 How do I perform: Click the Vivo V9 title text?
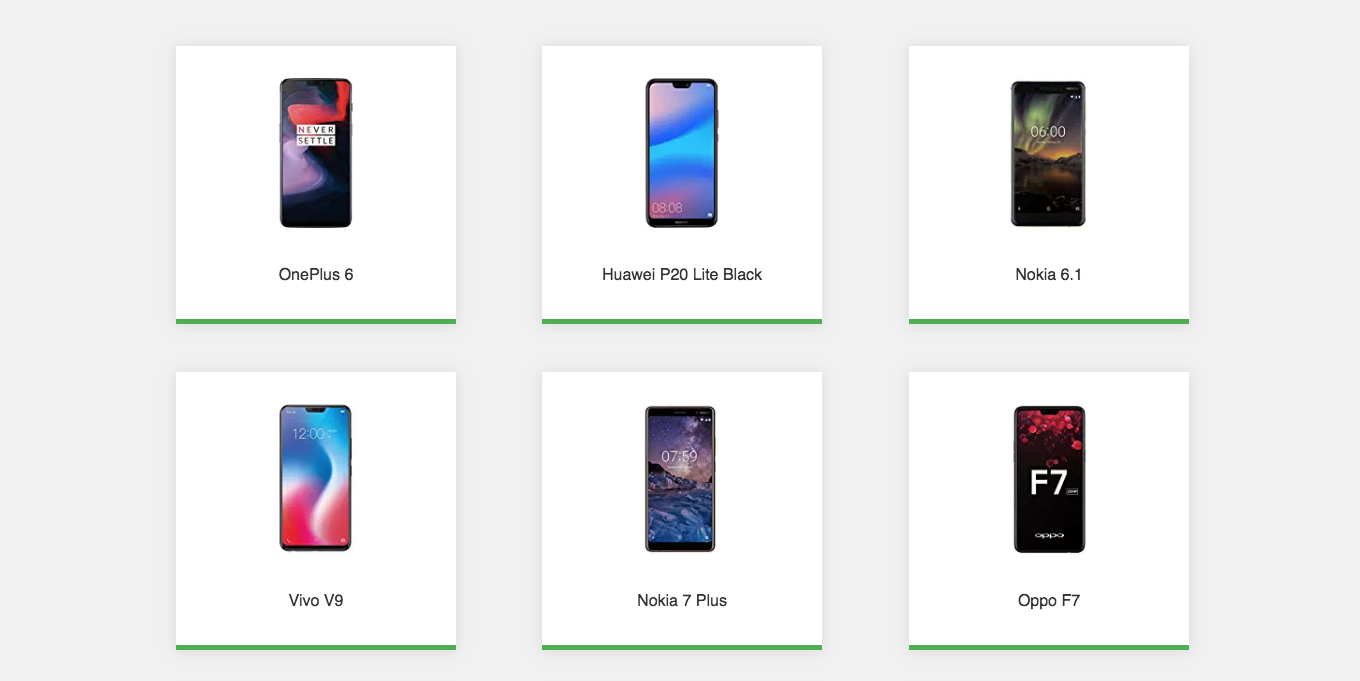[316, 600]
